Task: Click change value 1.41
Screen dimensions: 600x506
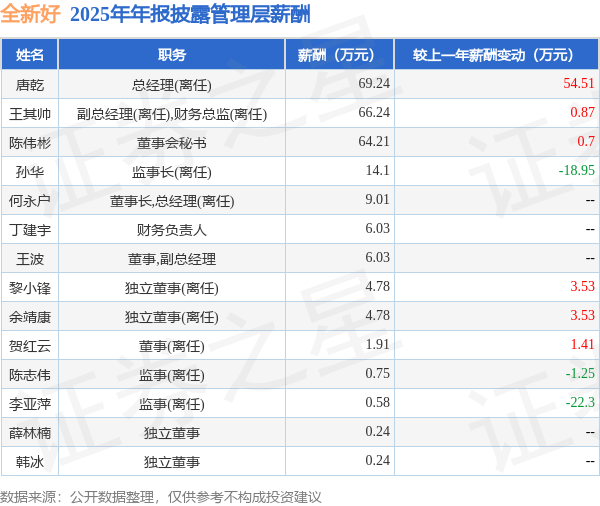Action: click(x=582, y=344)
